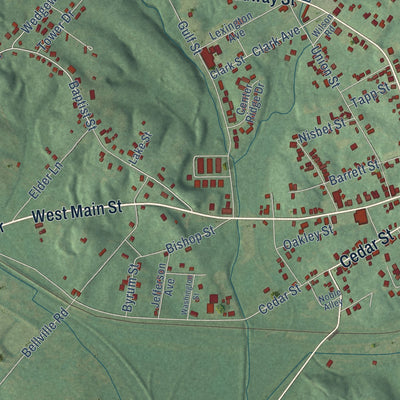Select the Gulf St label
400x400 pixels.
[189, 37]
